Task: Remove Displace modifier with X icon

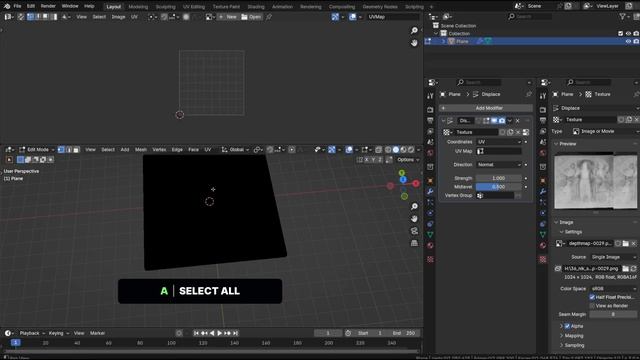Action: 518,120
